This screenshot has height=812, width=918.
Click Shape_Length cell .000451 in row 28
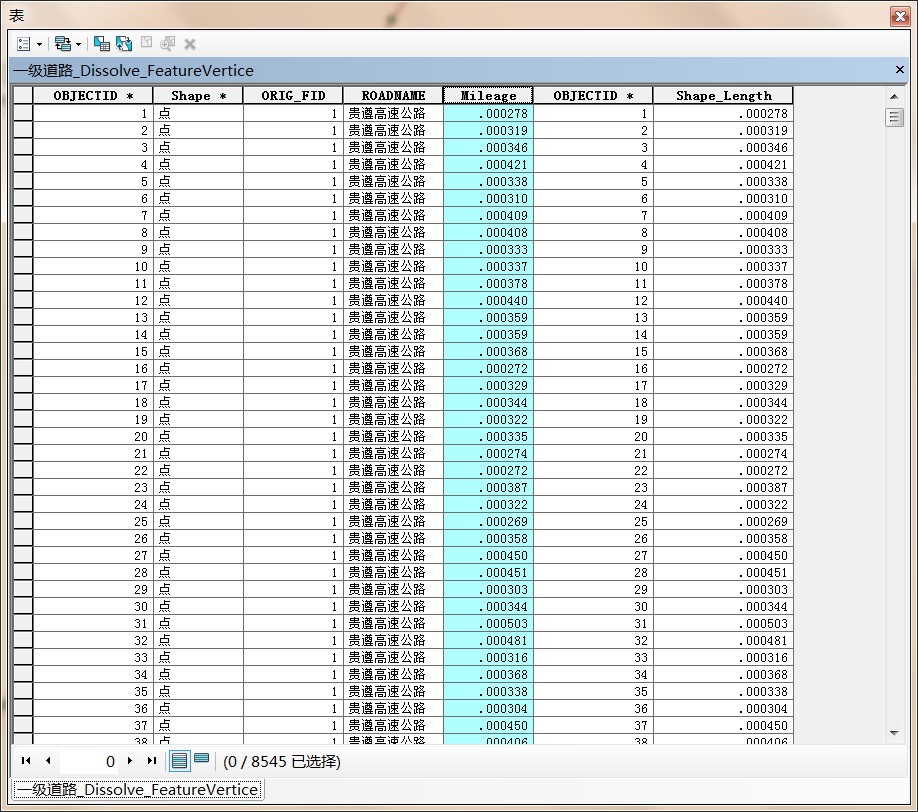[723, 573]
